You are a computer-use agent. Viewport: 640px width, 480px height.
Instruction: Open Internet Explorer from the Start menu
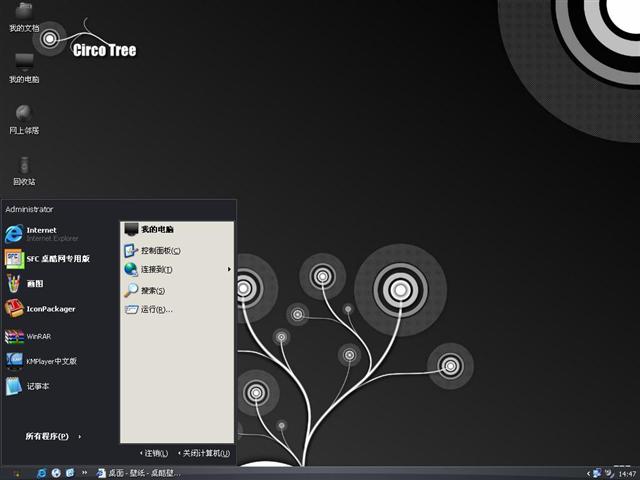pyautogui.click(x=40, y=234)
